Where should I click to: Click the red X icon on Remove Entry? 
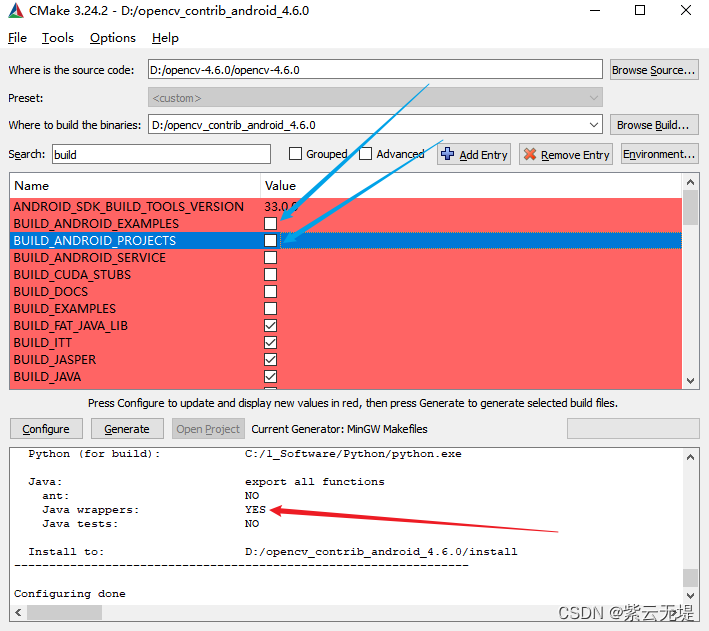click(x=530, y=154)
